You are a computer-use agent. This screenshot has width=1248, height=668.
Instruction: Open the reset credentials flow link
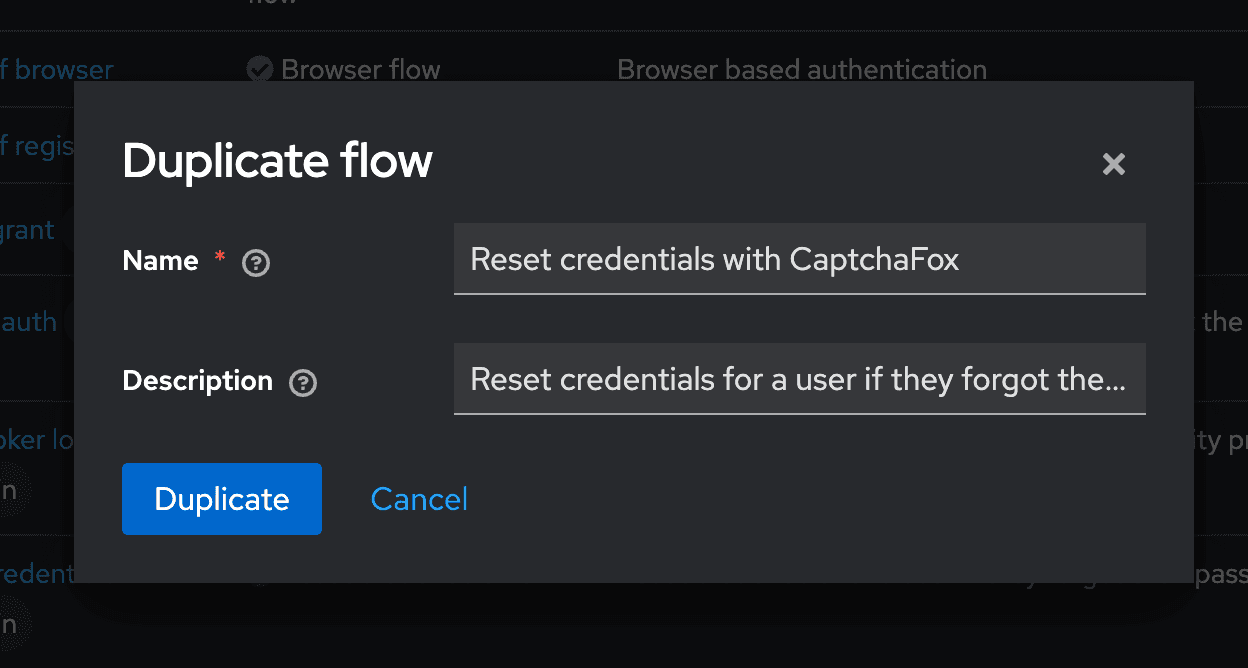(x=37, y=574)
